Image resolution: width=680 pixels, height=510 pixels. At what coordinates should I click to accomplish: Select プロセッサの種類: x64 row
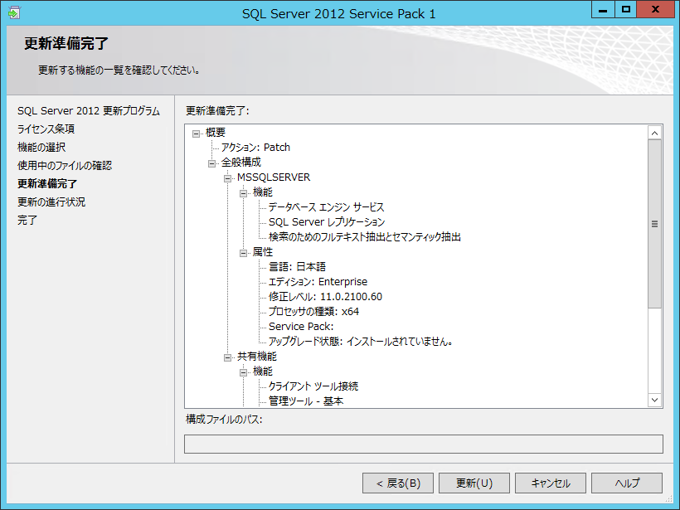[314, 311]
